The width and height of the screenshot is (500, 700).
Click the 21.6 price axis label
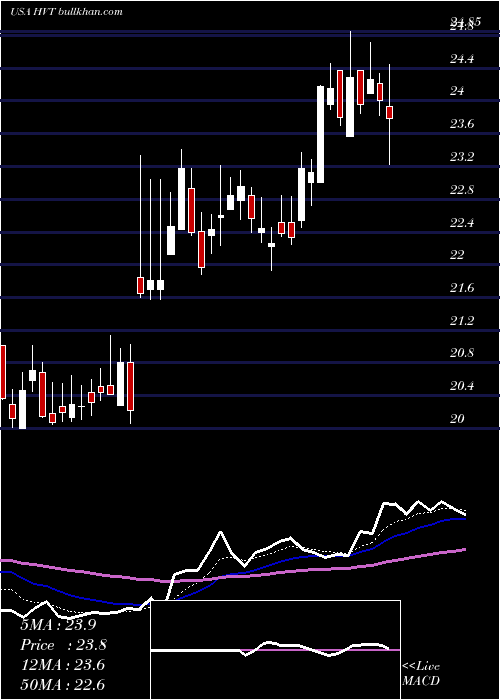pos(462,288)
